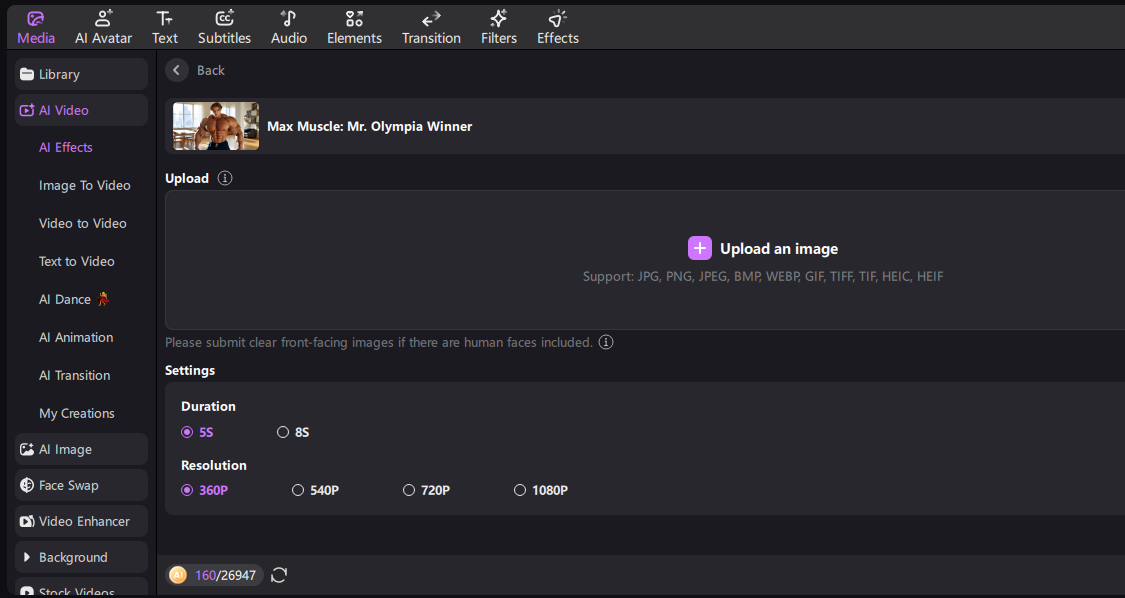
Task: Click the Upload info icon
Action: point(225,178)
